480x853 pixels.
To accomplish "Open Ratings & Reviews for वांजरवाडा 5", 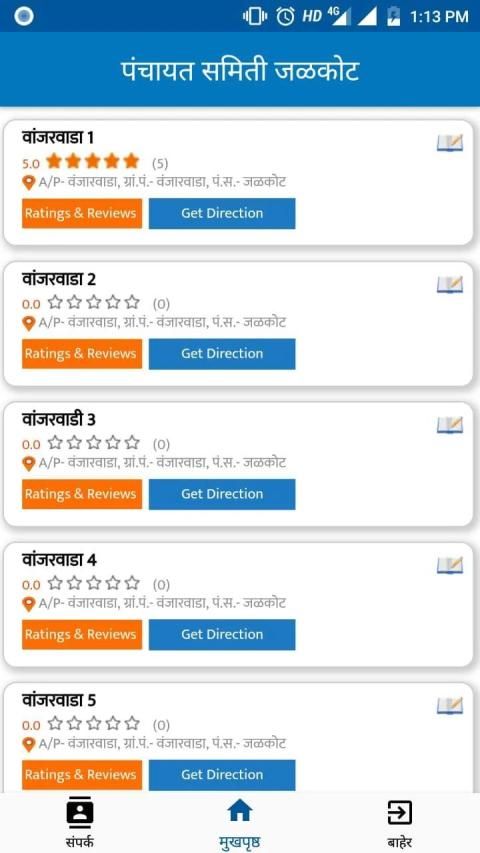I will point(82,775).
